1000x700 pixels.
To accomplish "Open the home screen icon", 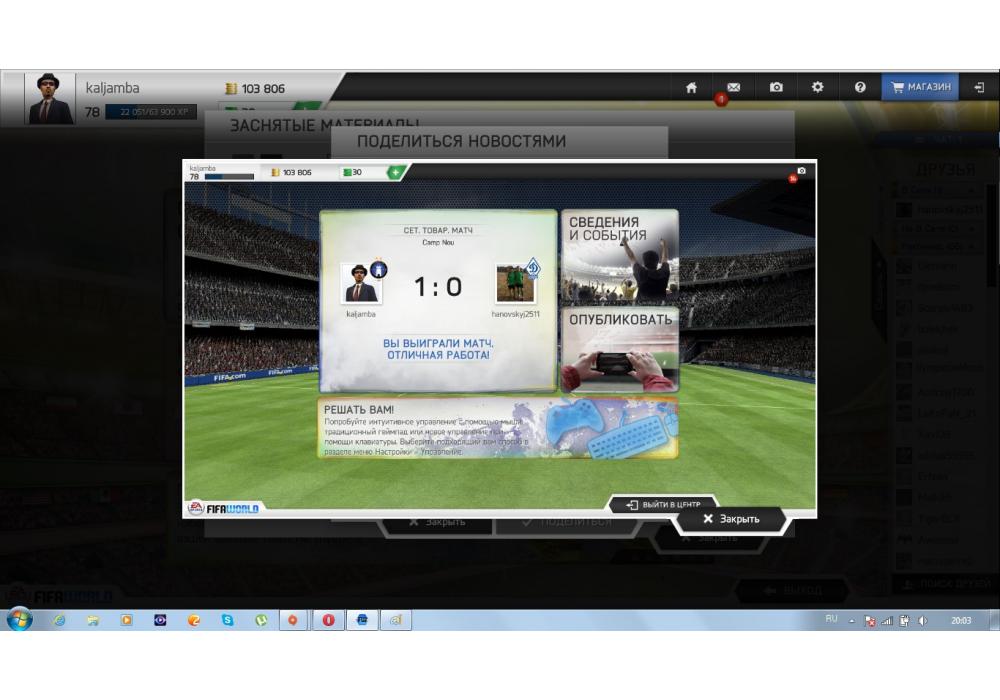I will (691, 87).
